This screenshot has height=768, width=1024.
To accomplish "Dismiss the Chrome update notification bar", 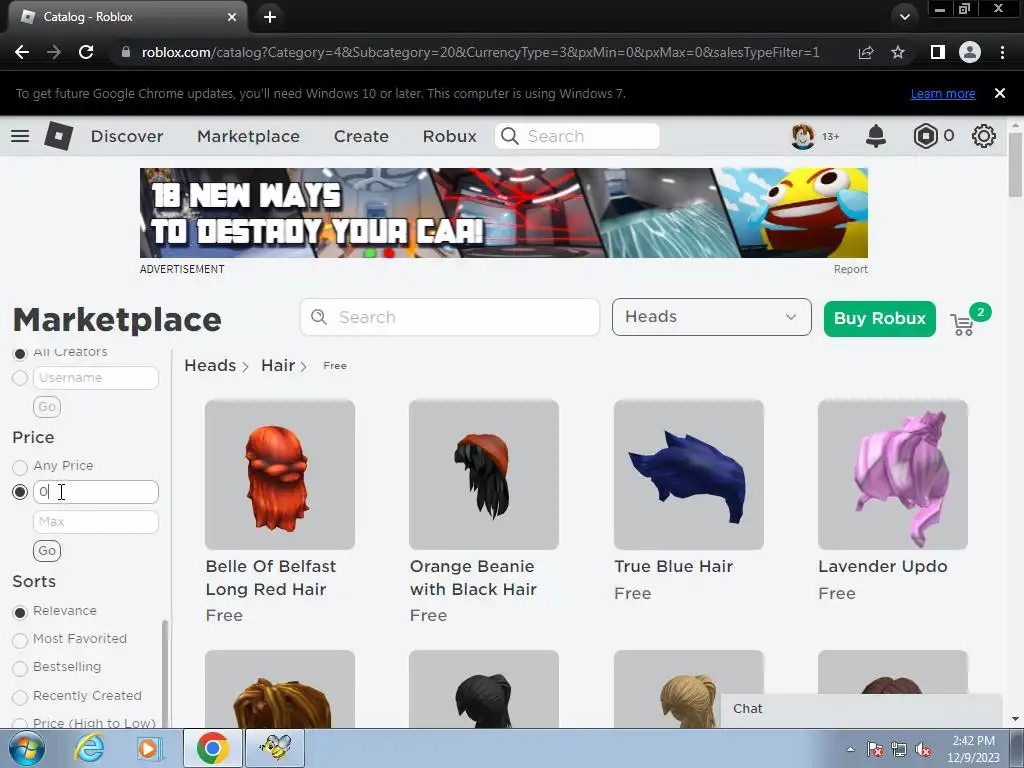I will (1000, 93).
